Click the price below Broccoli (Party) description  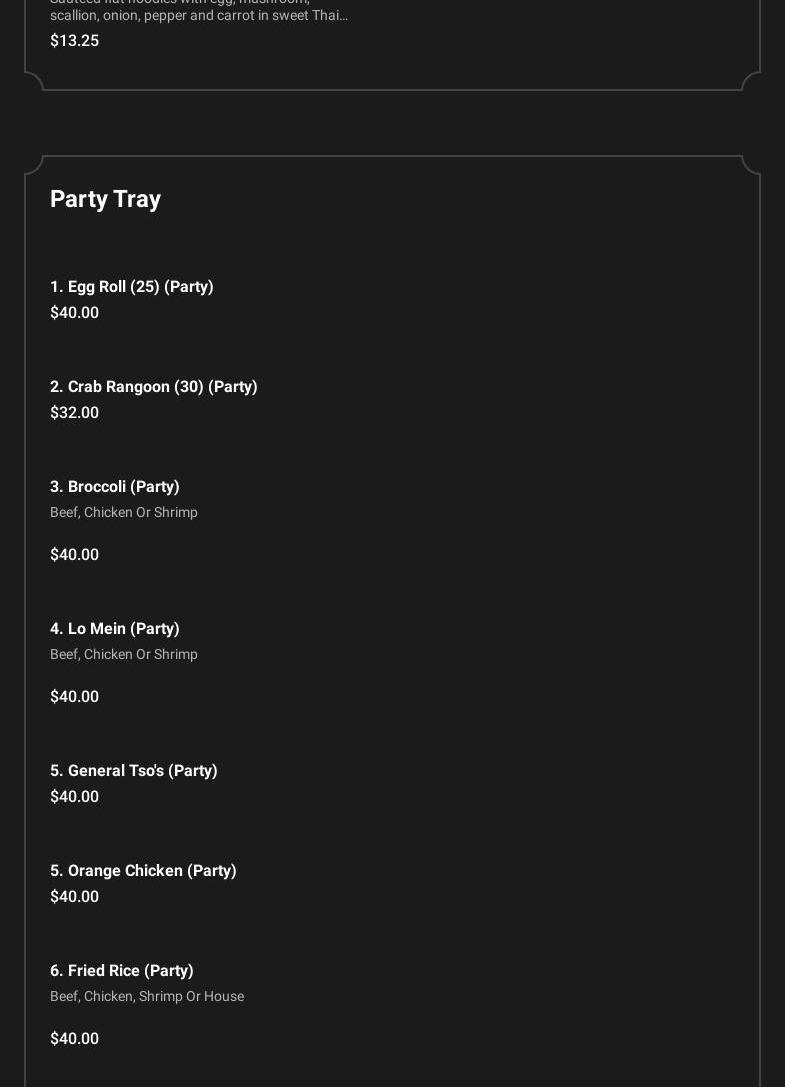click(74, 555)
